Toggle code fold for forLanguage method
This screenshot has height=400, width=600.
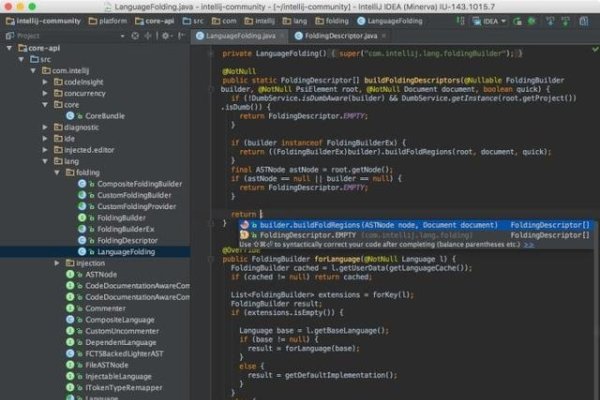[211, 259]
